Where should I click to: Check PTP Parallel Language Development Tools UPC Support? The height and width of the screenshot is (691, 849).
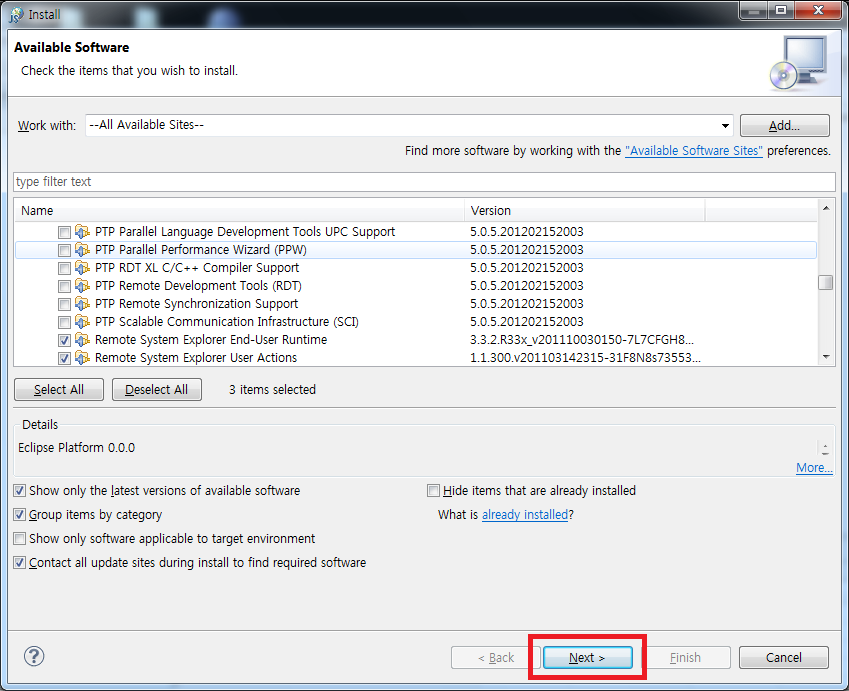click(64, 232)
